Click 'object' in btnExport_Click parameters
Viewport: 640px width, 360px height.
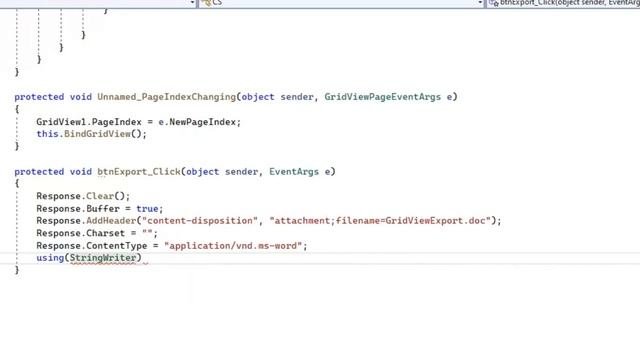tap(202, 172)
